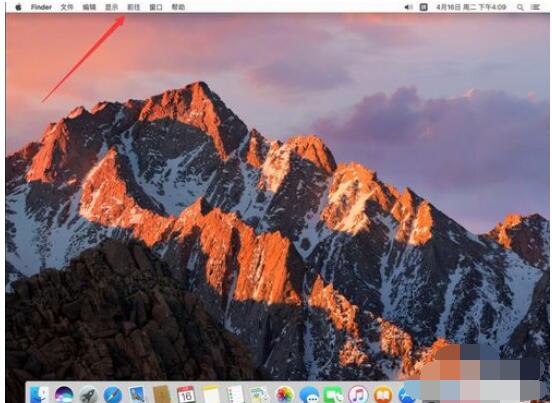552x403 pixels.
Task: Open the 帮助 menu
Action: click(x=178, y=7)
